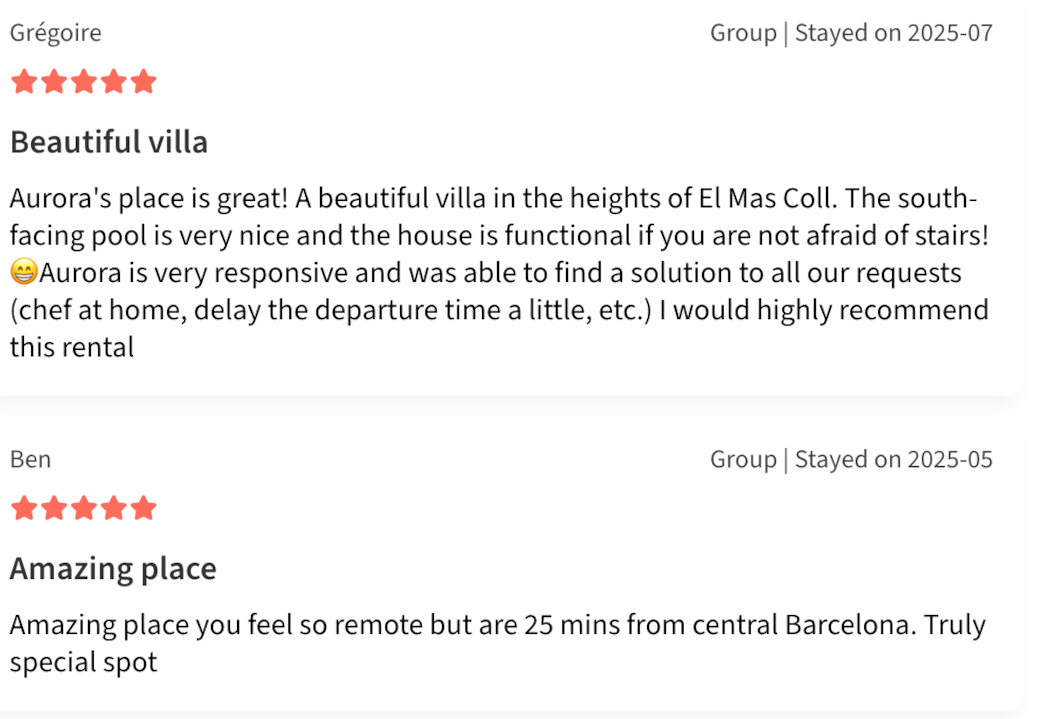Select reviewer name Grégoire
The image size is (1040, 719).
[56, 33]
